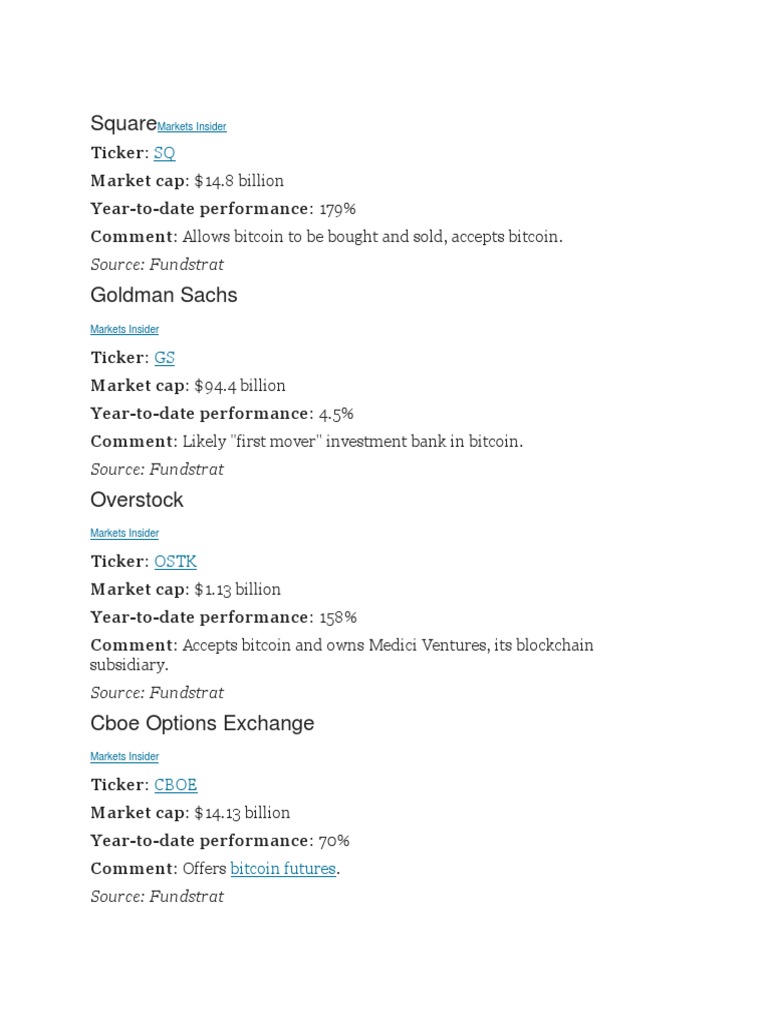
Task: Click the Cboe Options Exchange heading
Action: click(x=202, y=723)
